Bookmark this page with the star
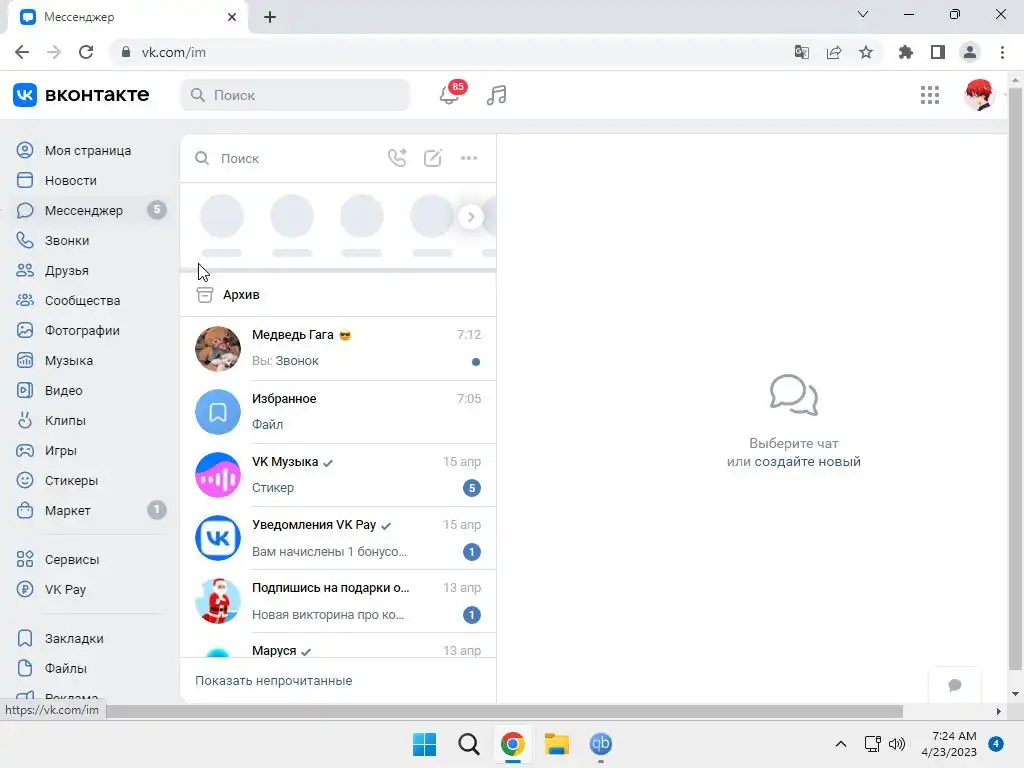The width and height of the screenshot is (1024, 768). coord(866,52)
